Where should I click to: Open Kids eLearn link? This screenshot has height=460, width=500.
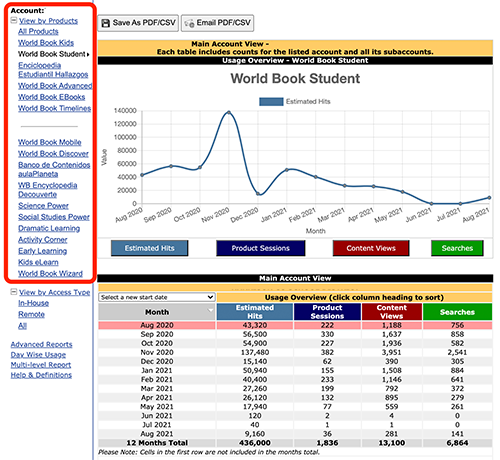[38, 262]
